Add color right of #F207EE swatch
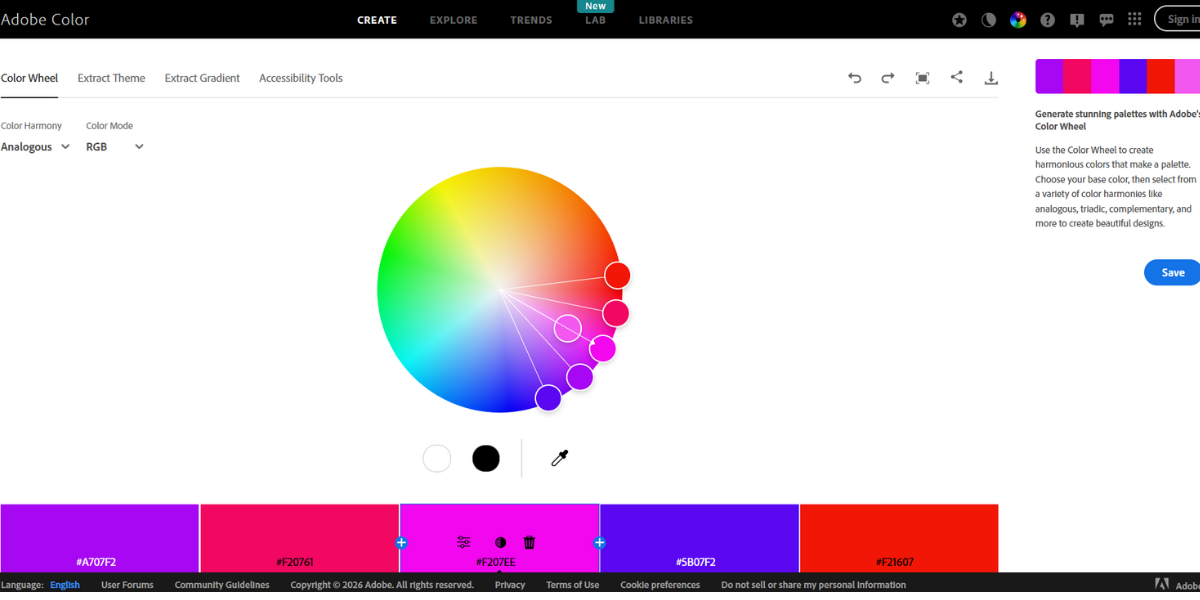1200x600 pixels. 600,543
